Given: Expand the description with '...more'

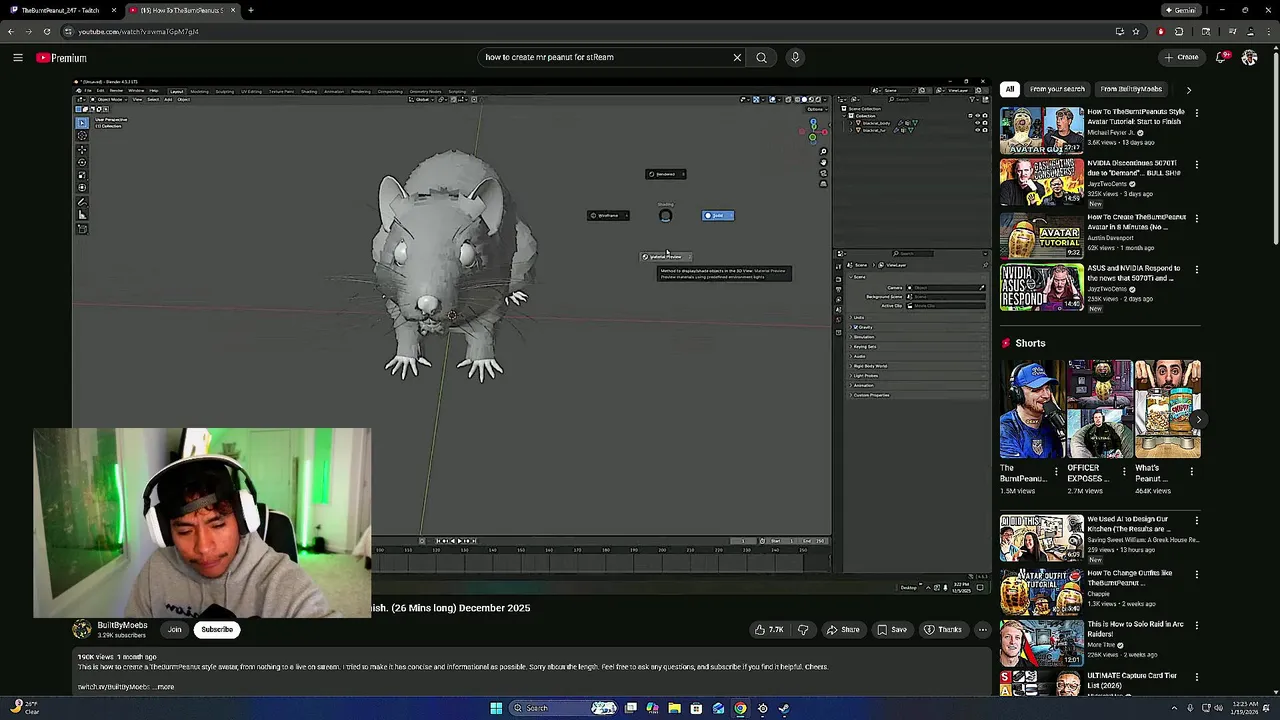Looking at the screenshot, I should (x=165, y=687).
